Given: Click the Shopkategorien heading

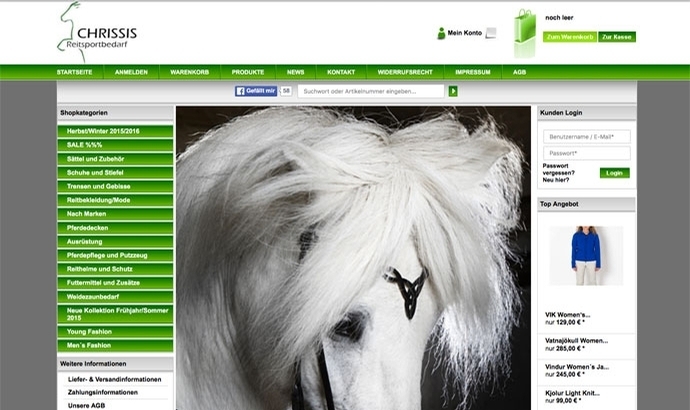Looking at the screenshot, I should tap(84, 113).
